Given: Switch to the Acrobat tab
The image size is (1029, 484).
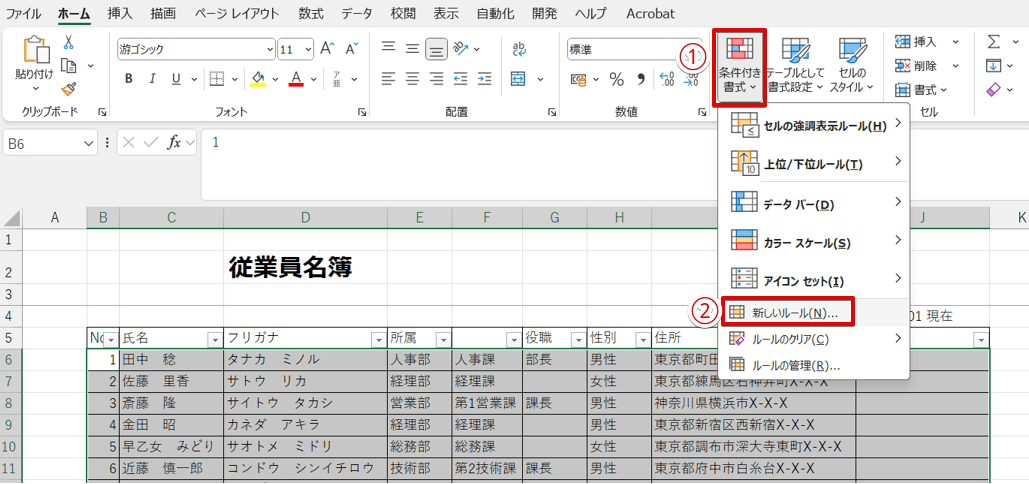Looking at the screenshot, I should [650, 13].
